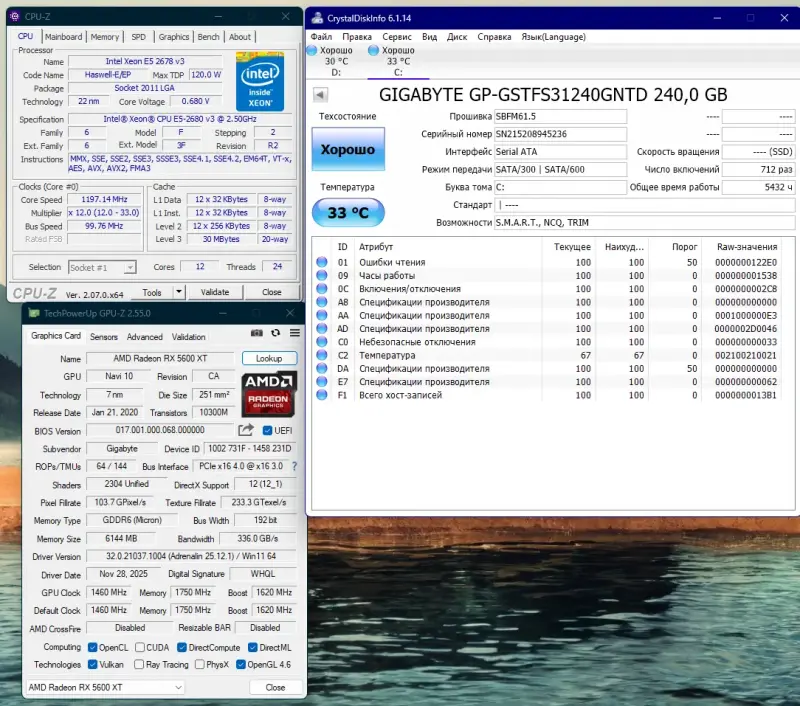Uncheck the UEFI checkbox
This screenshot has height=706, width=800.
pos(267,430)
